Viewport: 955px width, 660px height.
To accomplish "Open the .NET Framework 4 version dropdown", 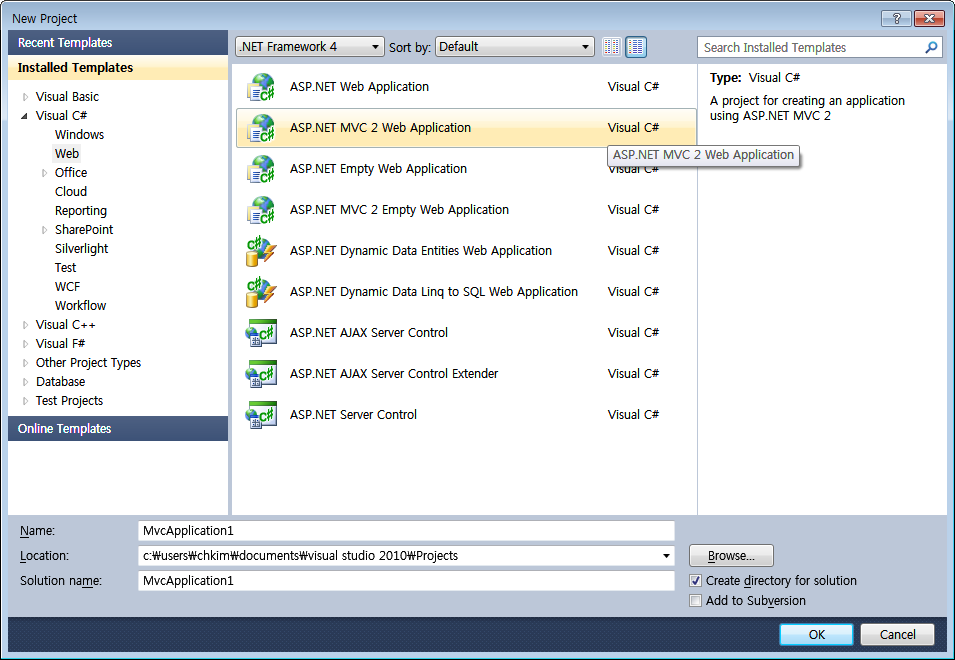I will click(309, 47).
